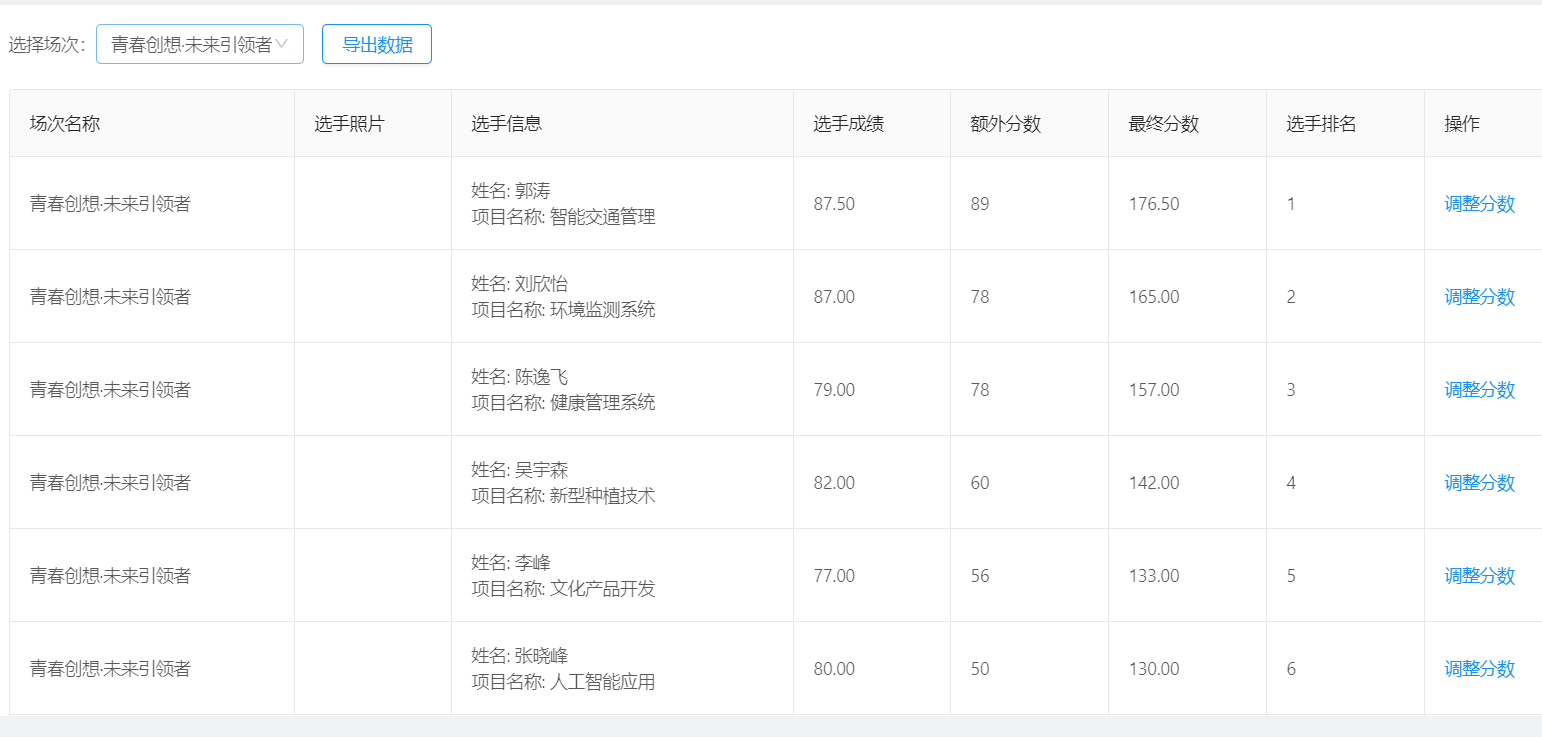Click 调整分数 for 刘欣怡
The image size is (1542, 737).
pyautogui.click(x=1479, y=297)
